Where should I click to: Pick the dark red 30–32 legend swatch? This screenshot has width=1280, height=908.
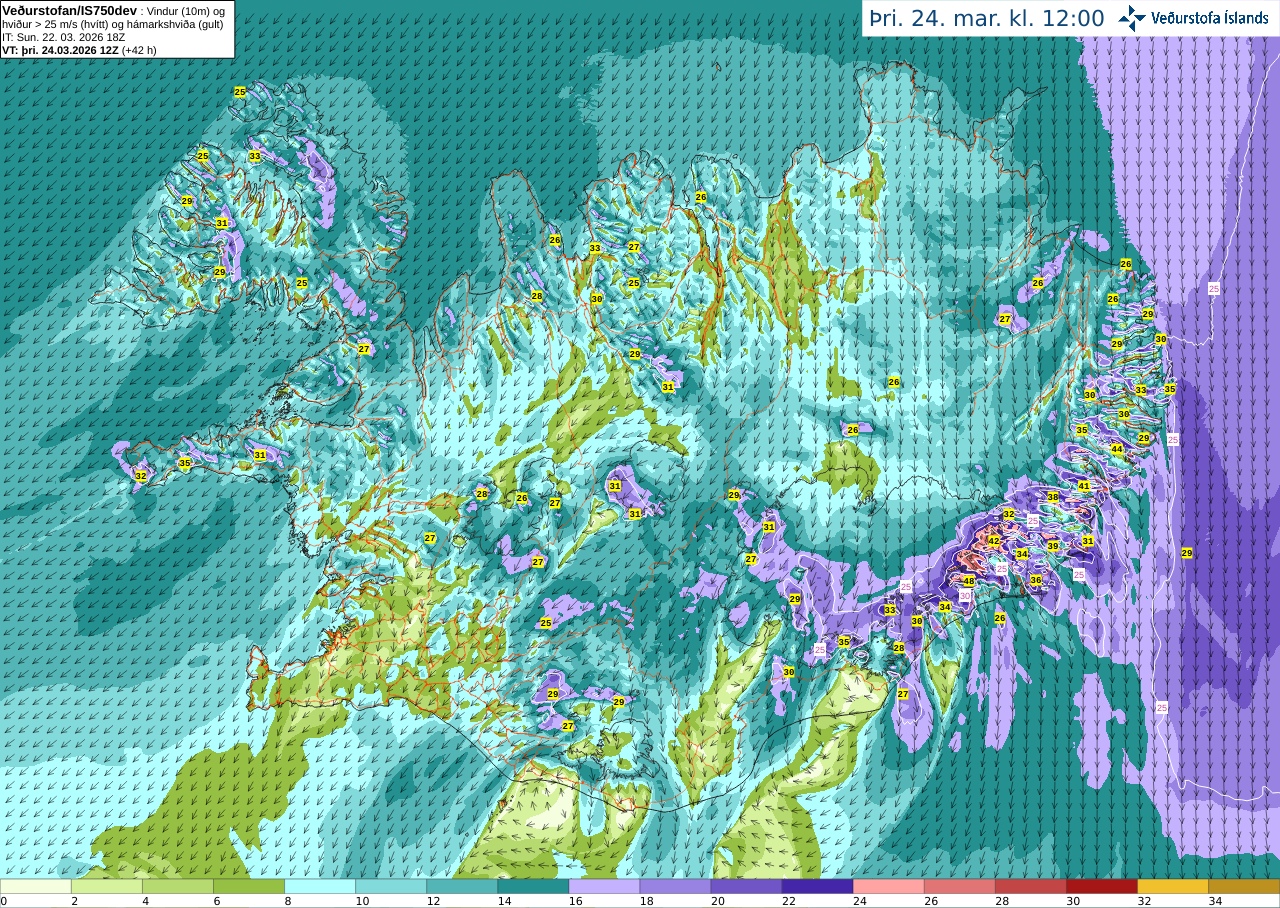(x=1102, y=886)
